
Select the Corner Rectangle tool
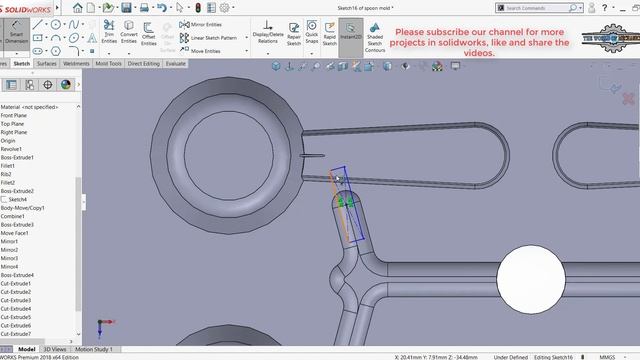pyautogui.click(x=38, y=38)
